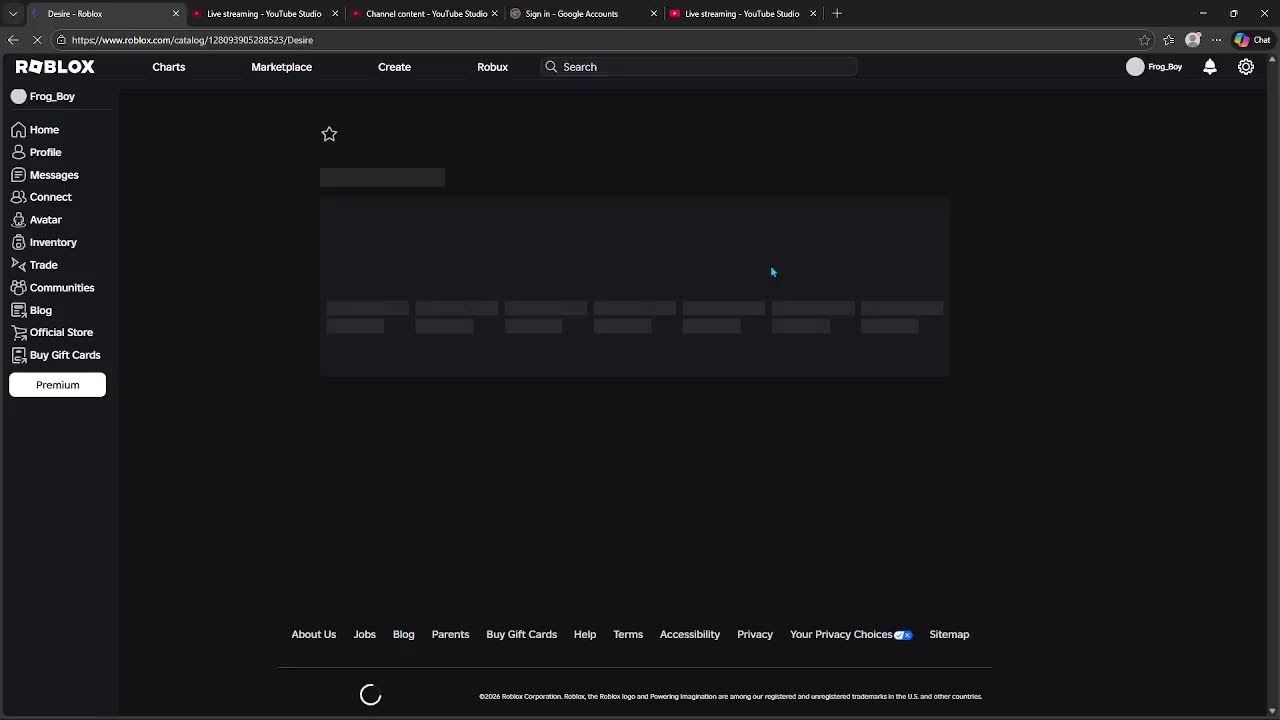The image size is (1280, 720).
Task: Open the browser three-dot menu
Action: point(1216,40)
